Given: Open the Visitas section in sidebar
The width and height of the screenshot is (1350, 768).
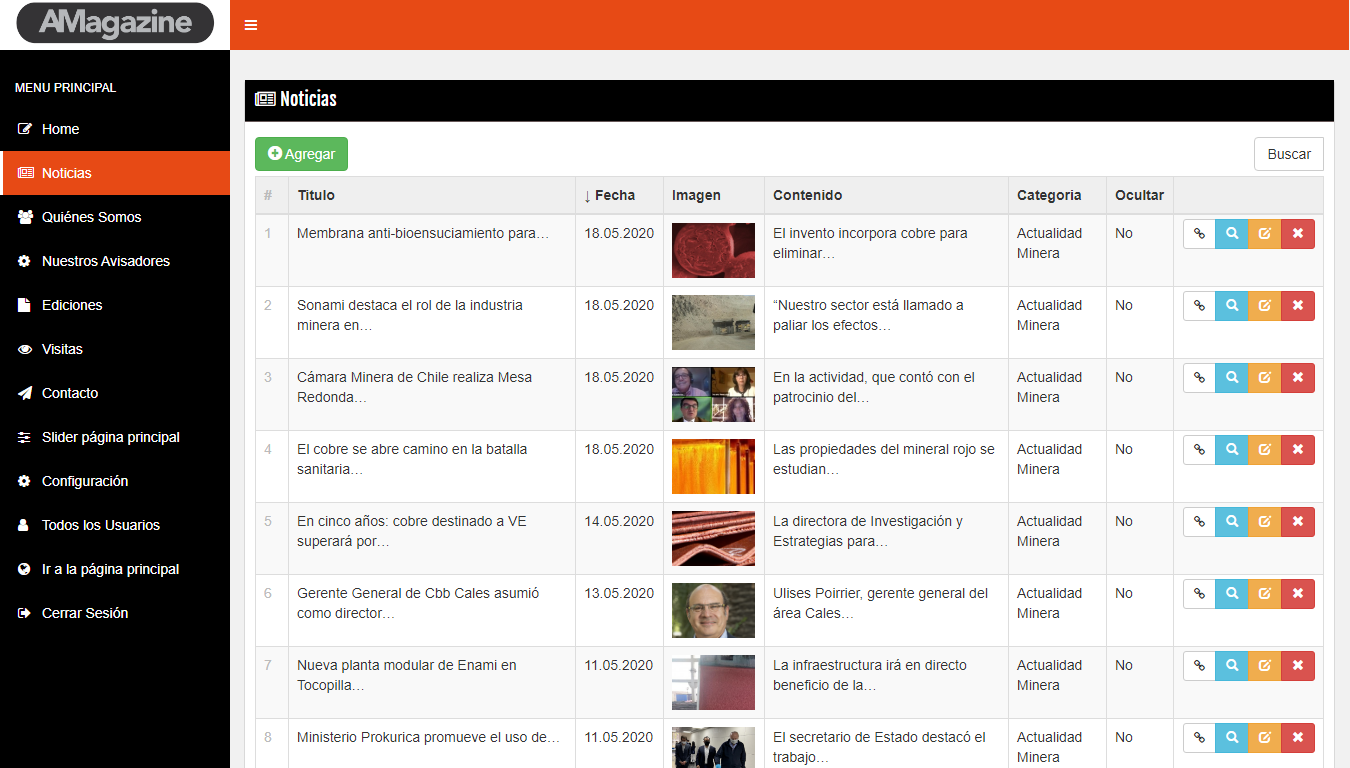Looking at the screenshot, I should click(x=62, y=349).
